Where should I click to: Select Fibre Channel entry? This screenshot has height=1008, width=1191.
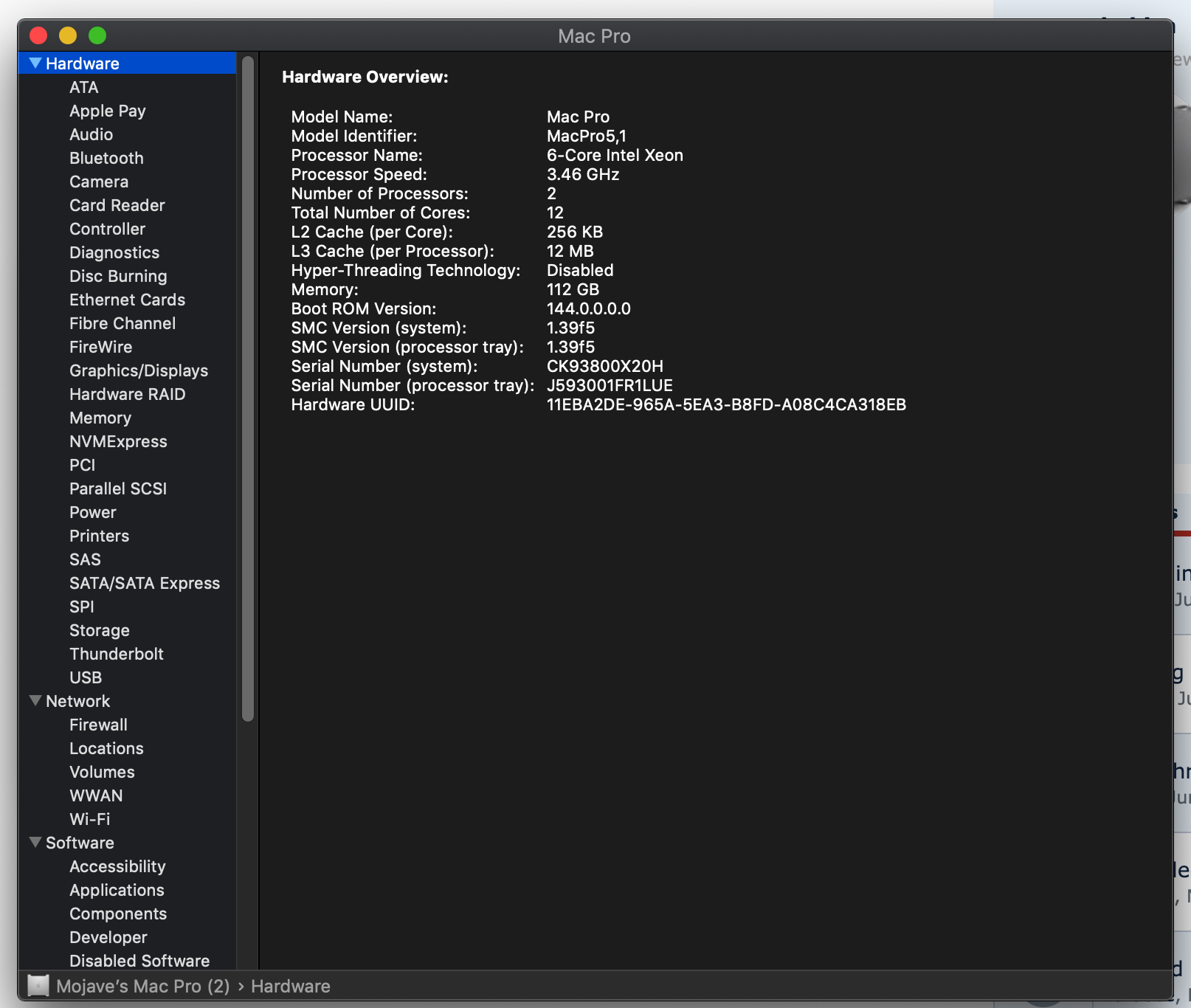pyautogui.click(x=122, y=323)
